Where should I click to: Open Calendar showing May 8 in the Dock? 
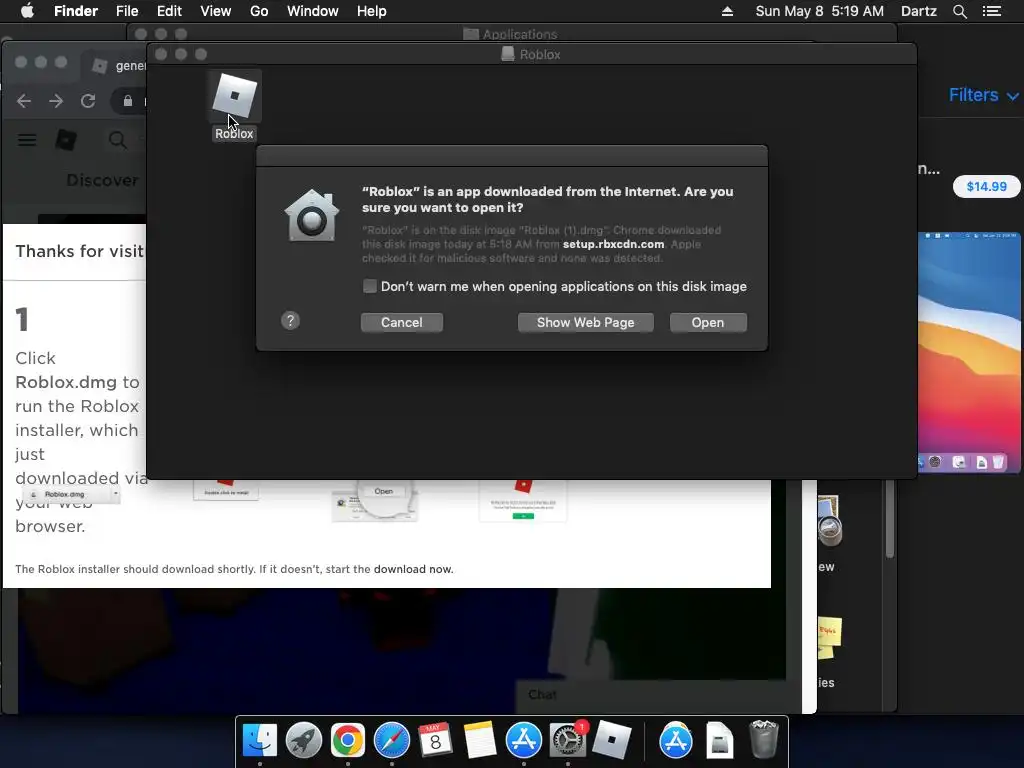click(x=435, y=741)
